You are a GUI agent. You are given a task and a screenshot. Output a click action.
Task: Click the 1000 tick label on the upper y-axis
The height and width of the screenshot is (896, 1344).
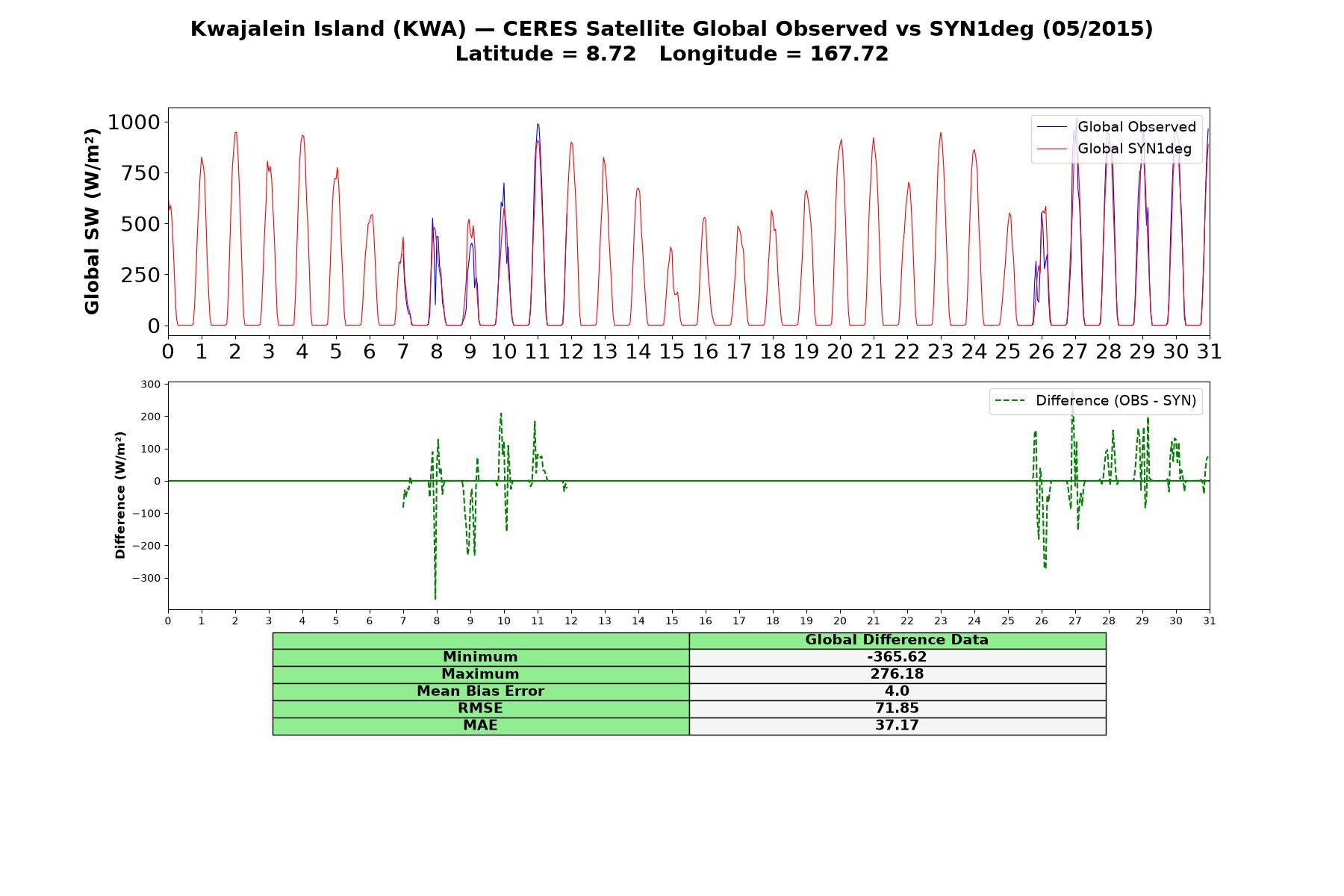coord(134,122)
